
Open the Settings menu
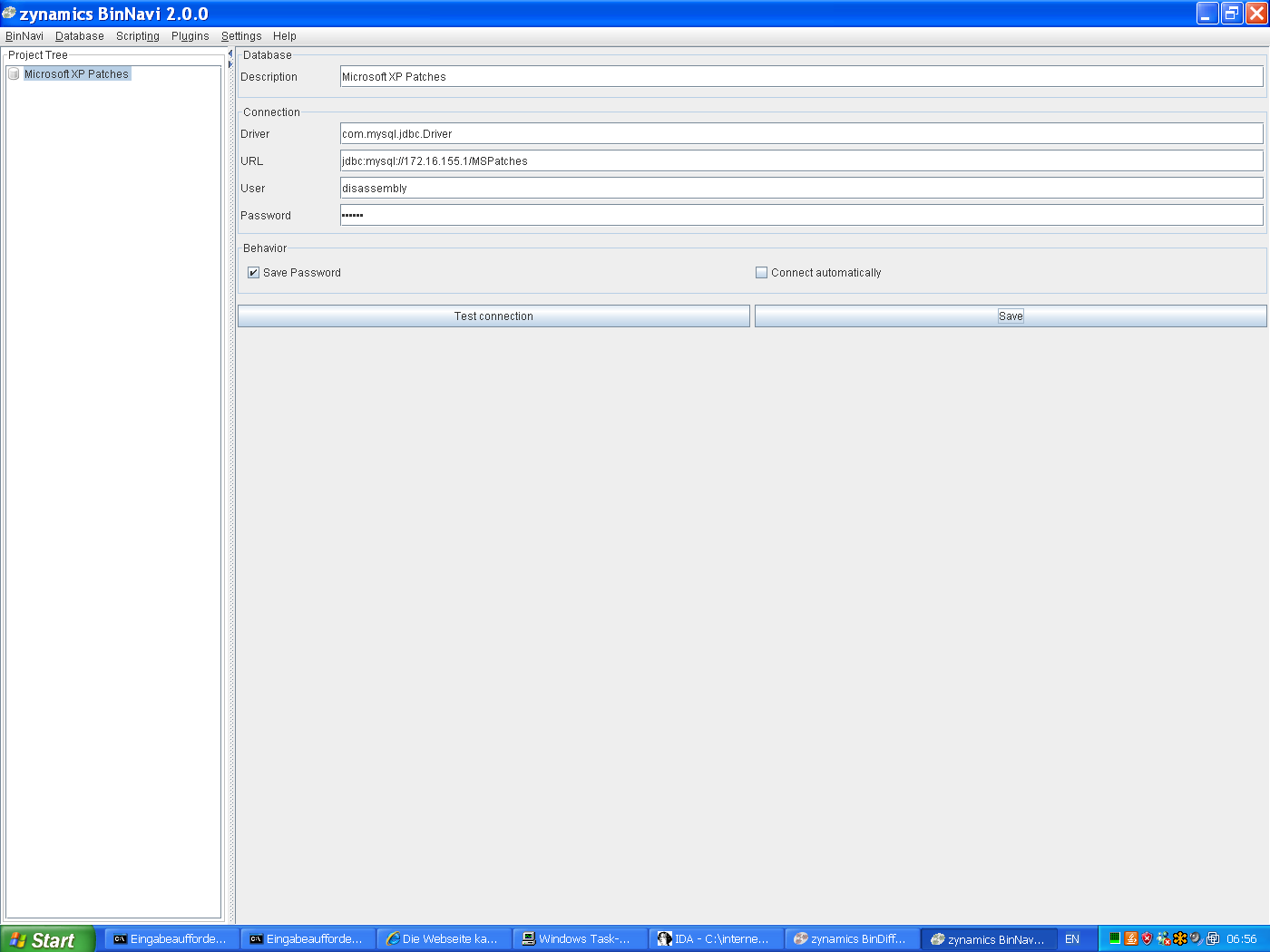[241, 36]
